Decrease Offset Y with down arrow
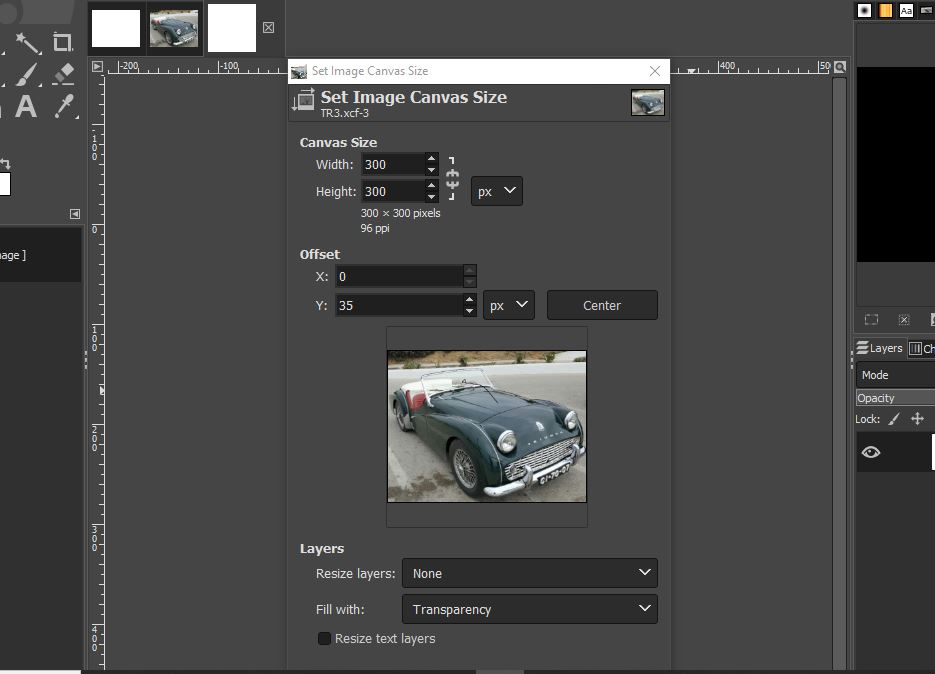Screen dimensions: 935x674 (x=470, y=311)
